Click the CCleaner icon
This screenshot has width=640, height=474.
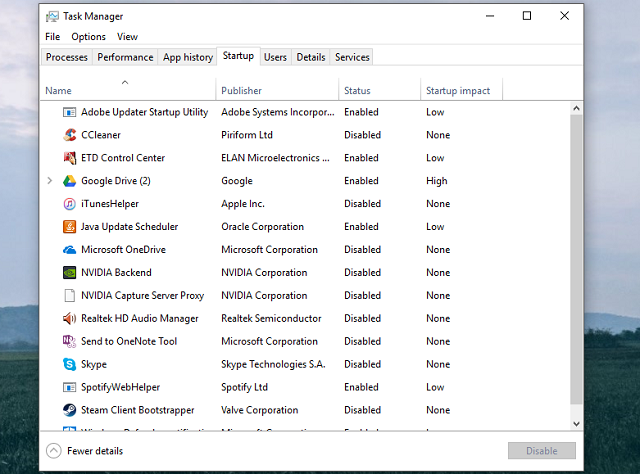[x=69, y=135]
